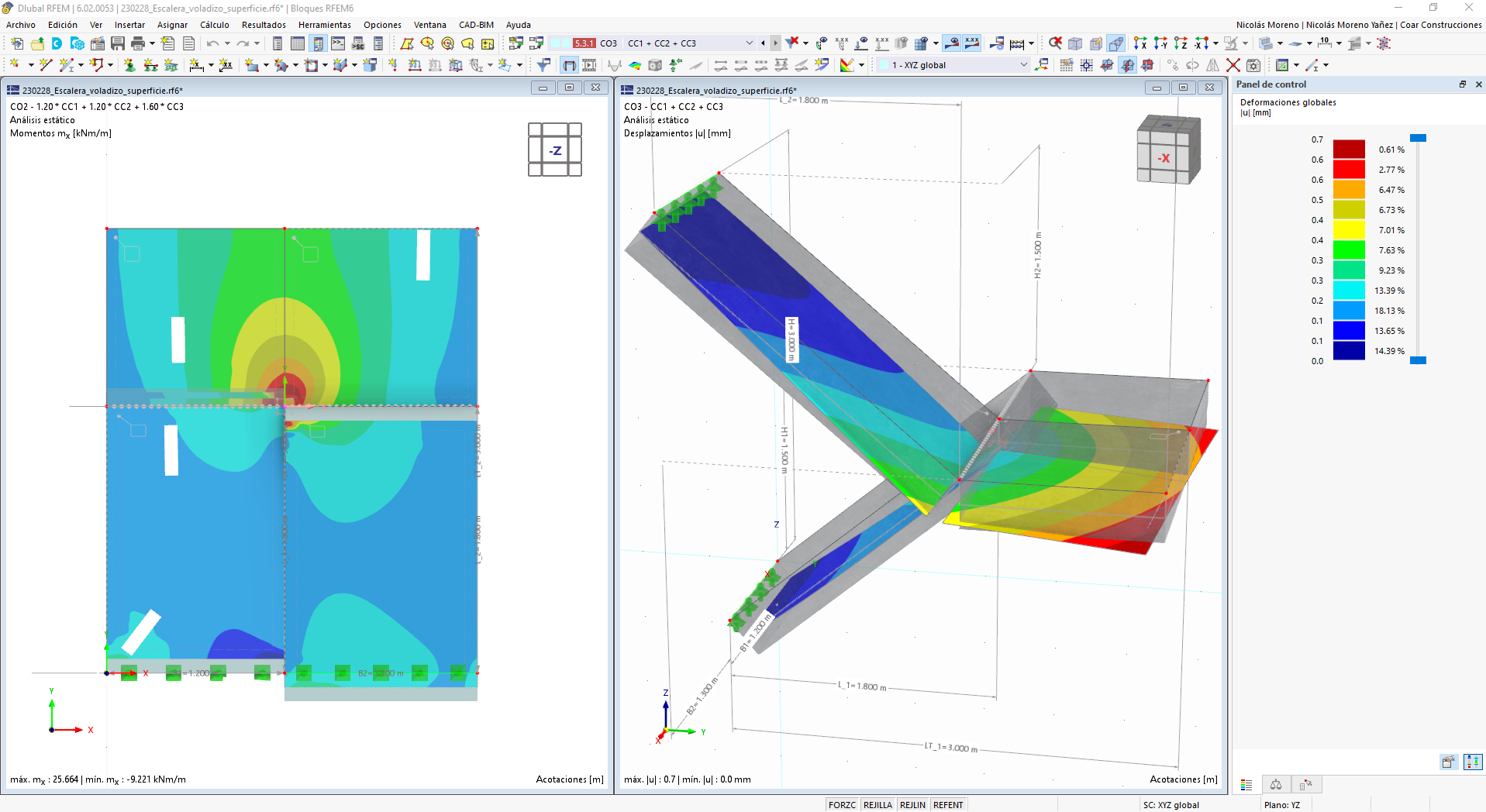Click the result animation film icon
The image size is (1486, 812).
590,65
